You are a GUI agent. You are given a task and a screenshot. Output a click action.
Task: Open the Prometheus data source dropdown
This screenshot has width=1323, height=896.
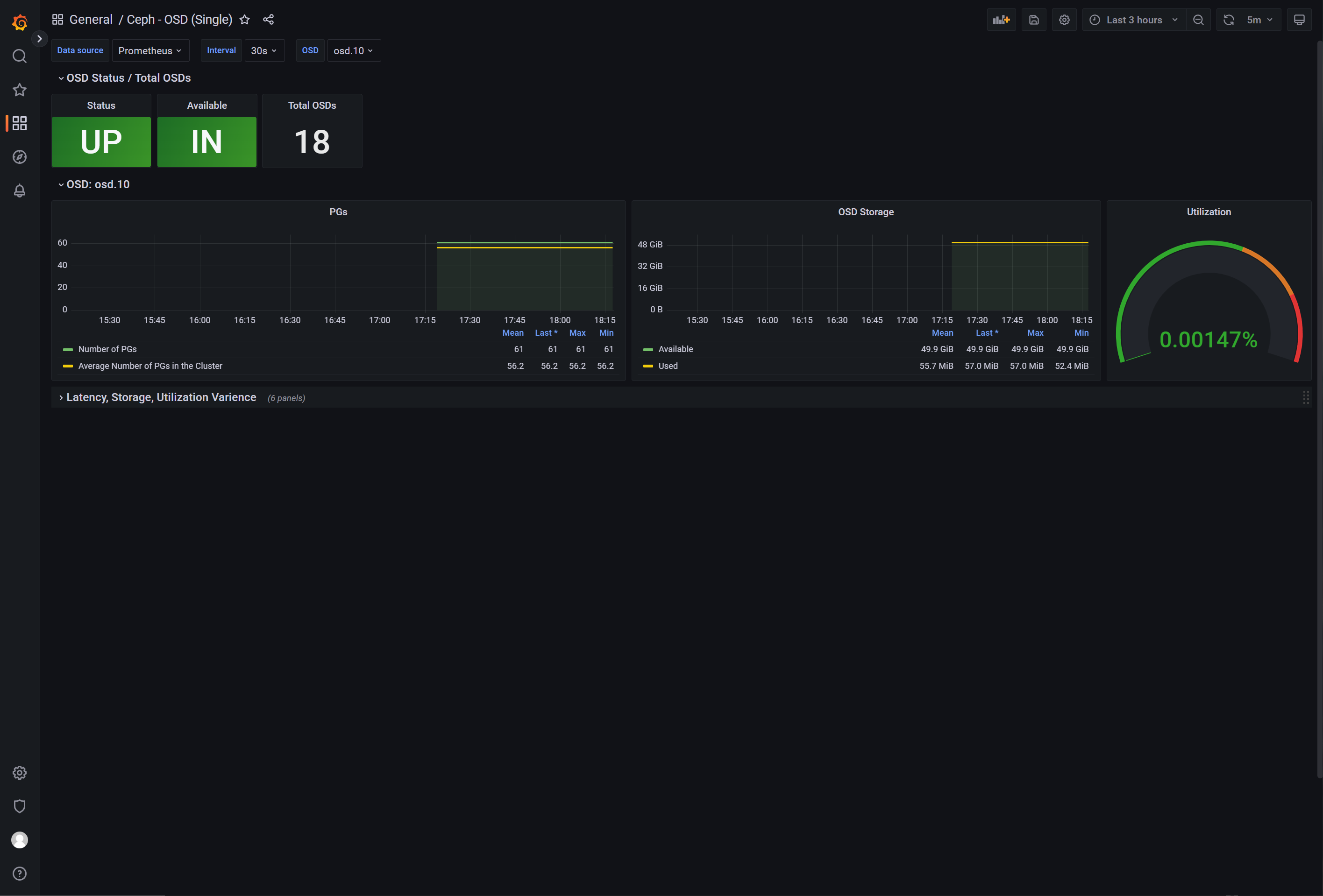pyautogui.click(x=149, y=50)
